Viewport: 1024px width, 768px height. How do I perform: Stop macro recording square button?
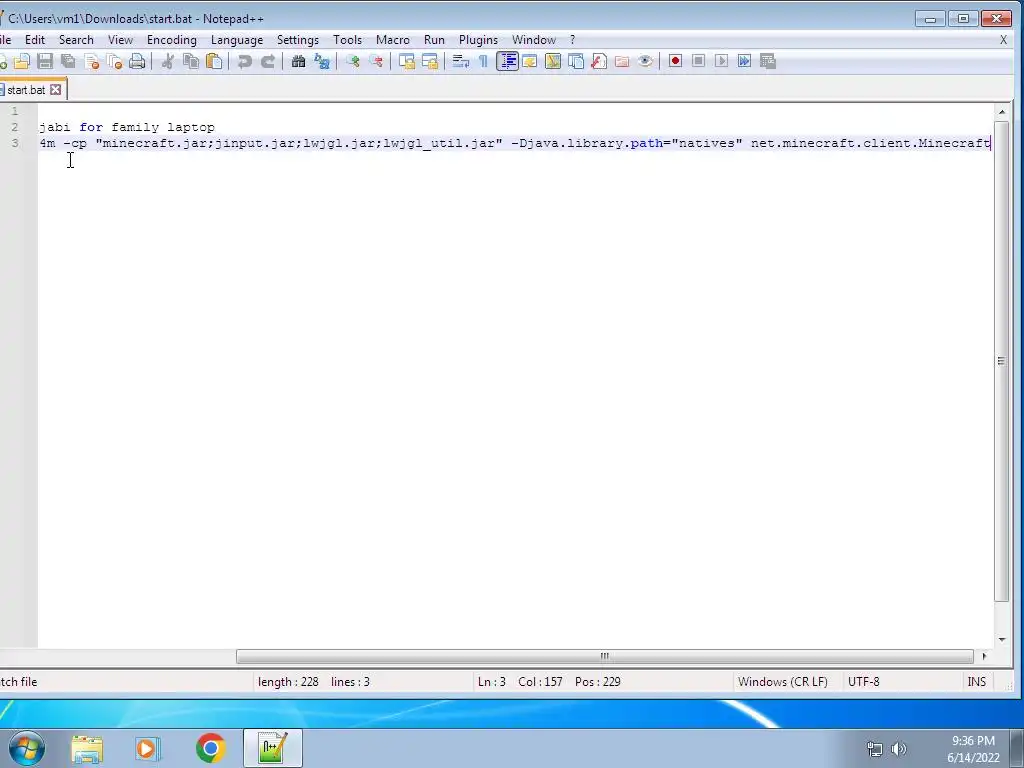pyautogui.click(x=699, y=61)
